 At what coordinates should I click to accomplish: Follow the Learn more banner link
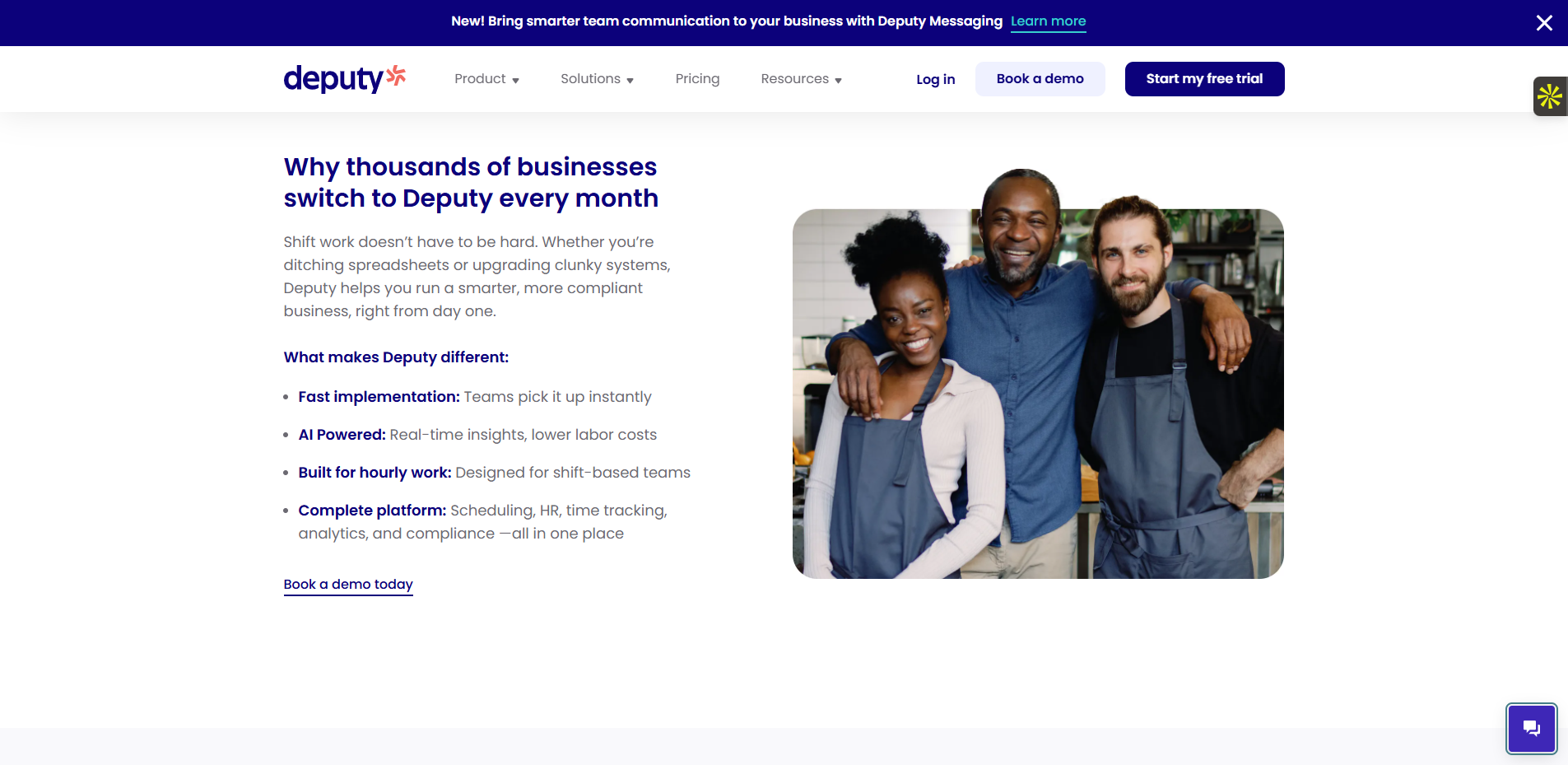[1048, 21]
